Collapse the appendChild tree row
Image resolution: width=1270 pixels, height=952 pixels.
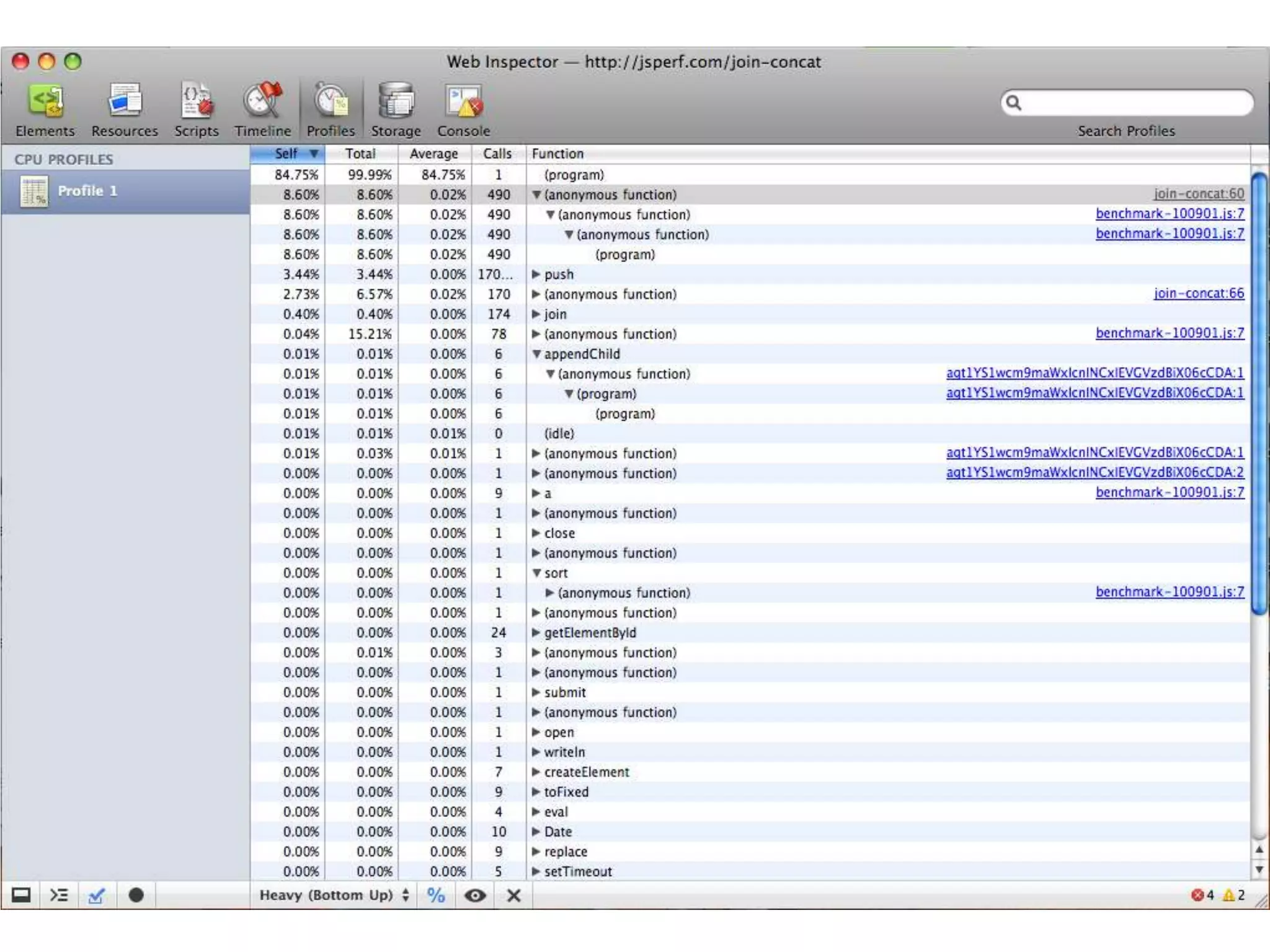537,355
